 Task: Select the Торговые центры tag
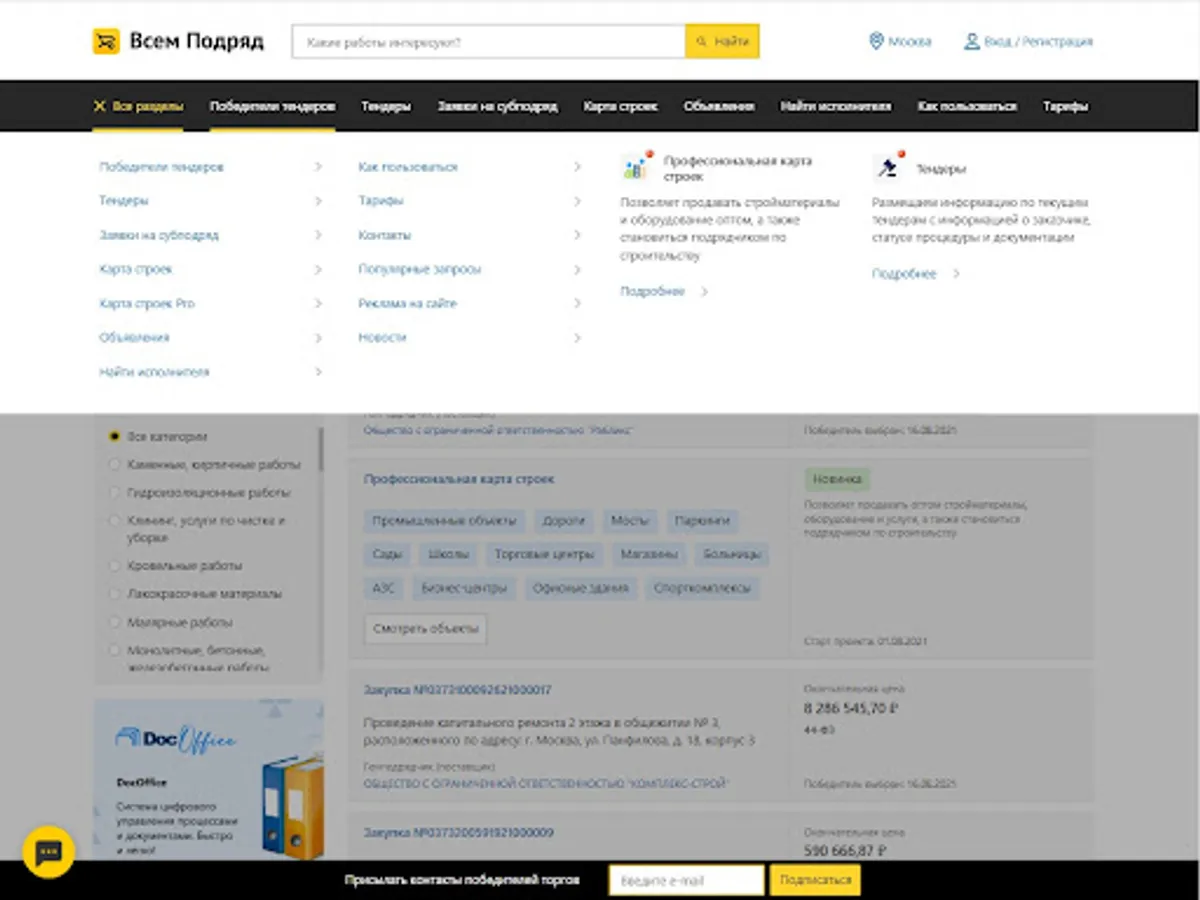[x=544, y=554]
